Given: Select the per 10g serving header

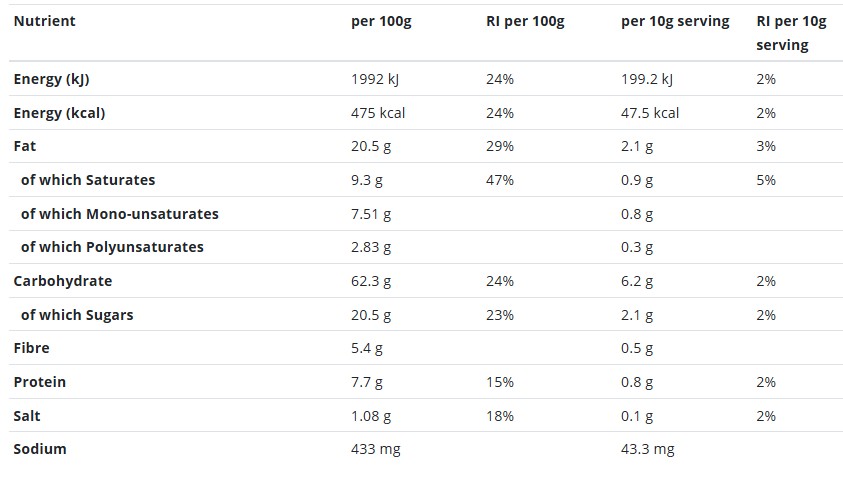Looking at the screenshot, I should pos(675,21).
